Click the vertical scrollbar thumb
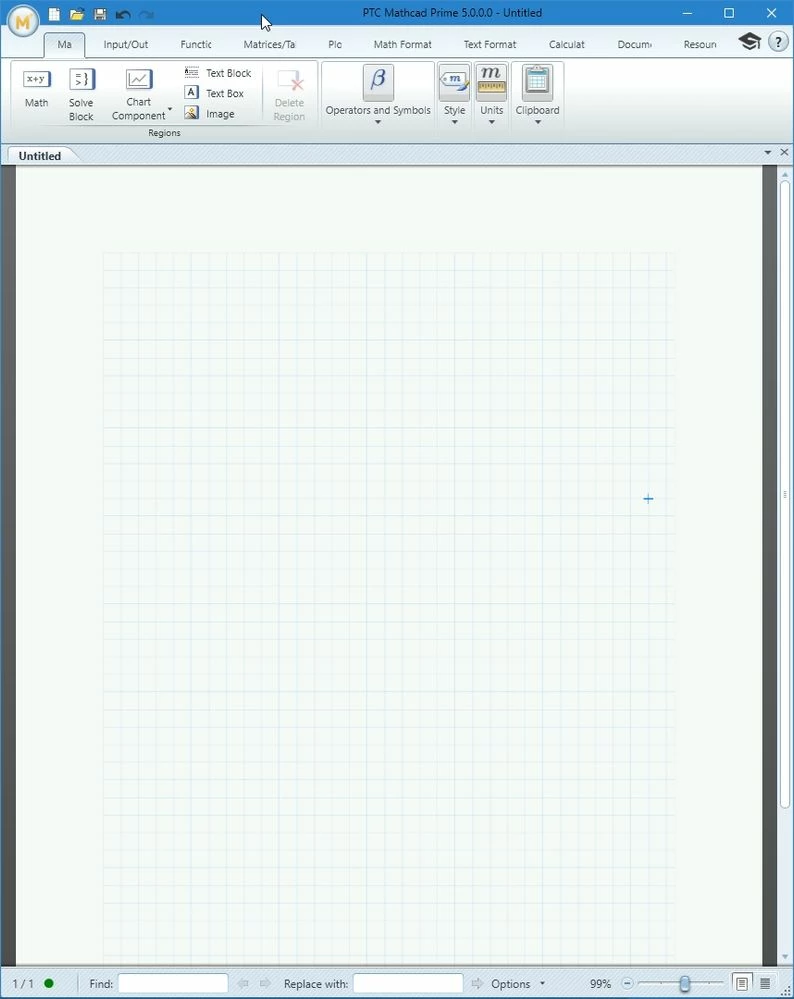Viewport: 794px width, 999px height. (785, 494)
